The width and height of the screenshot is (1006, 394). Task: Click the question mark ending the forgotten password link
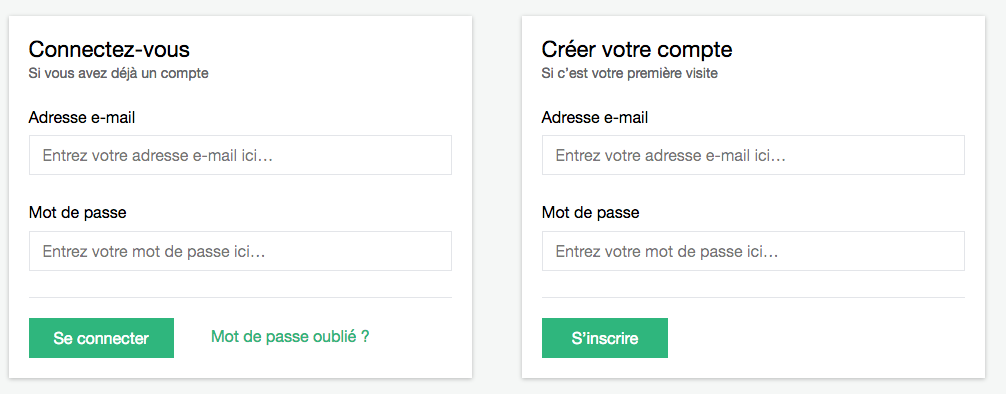365,336
